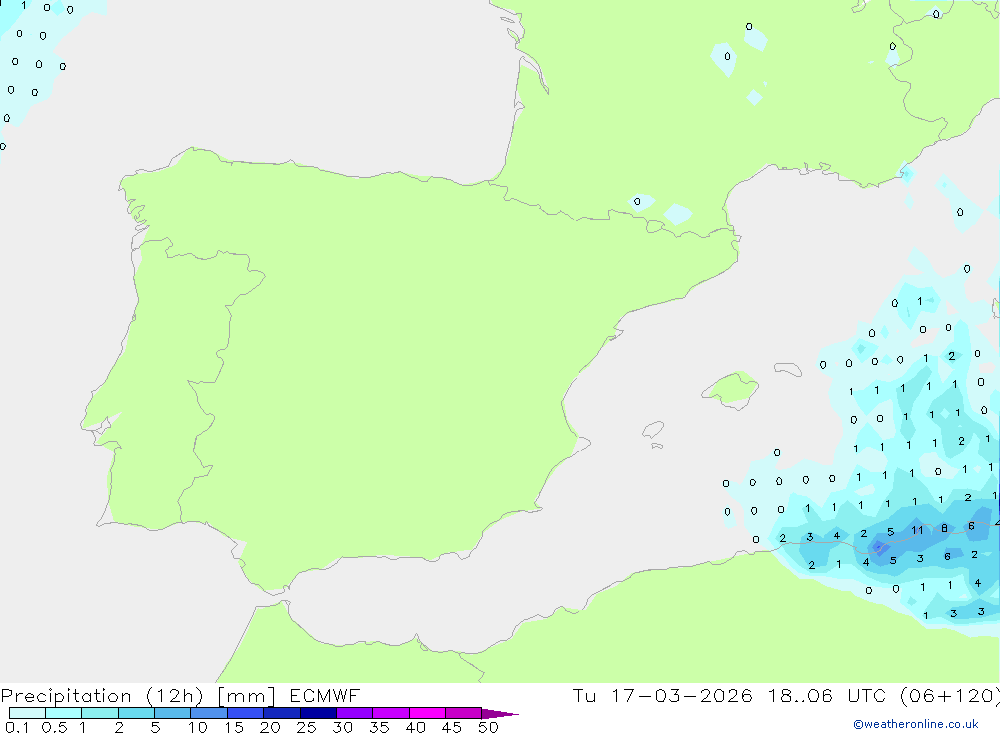Click the legend label '10'

(x=198, y=727)
